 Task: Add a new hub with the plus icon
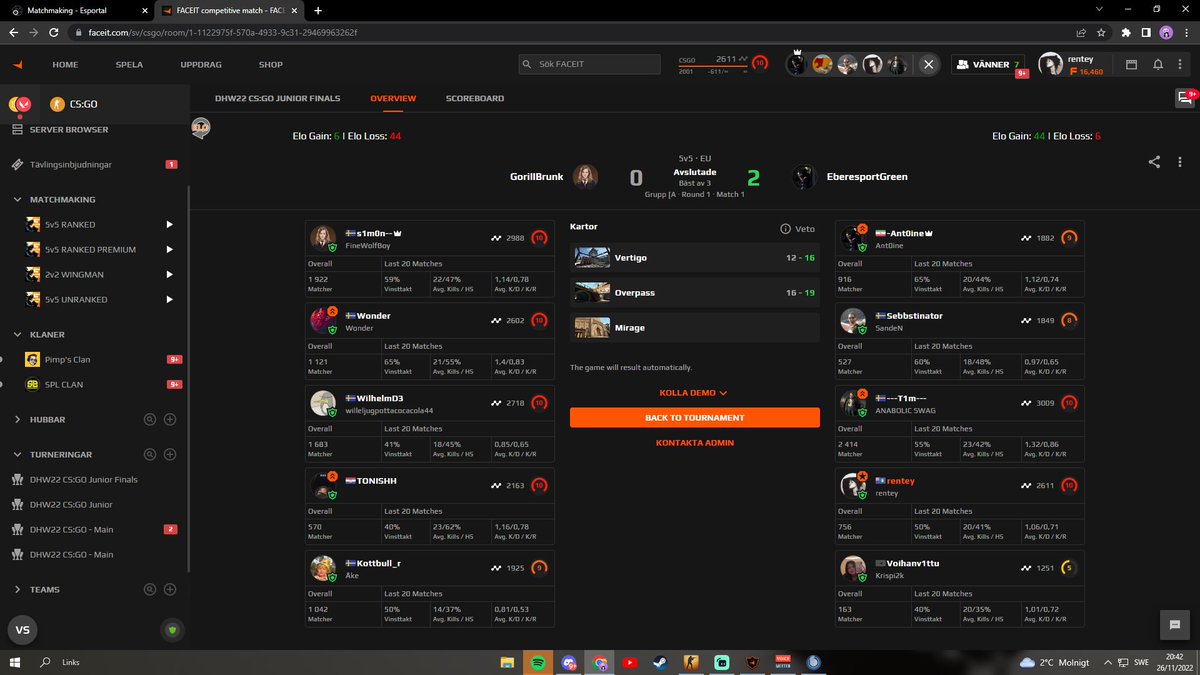[170, 420]
